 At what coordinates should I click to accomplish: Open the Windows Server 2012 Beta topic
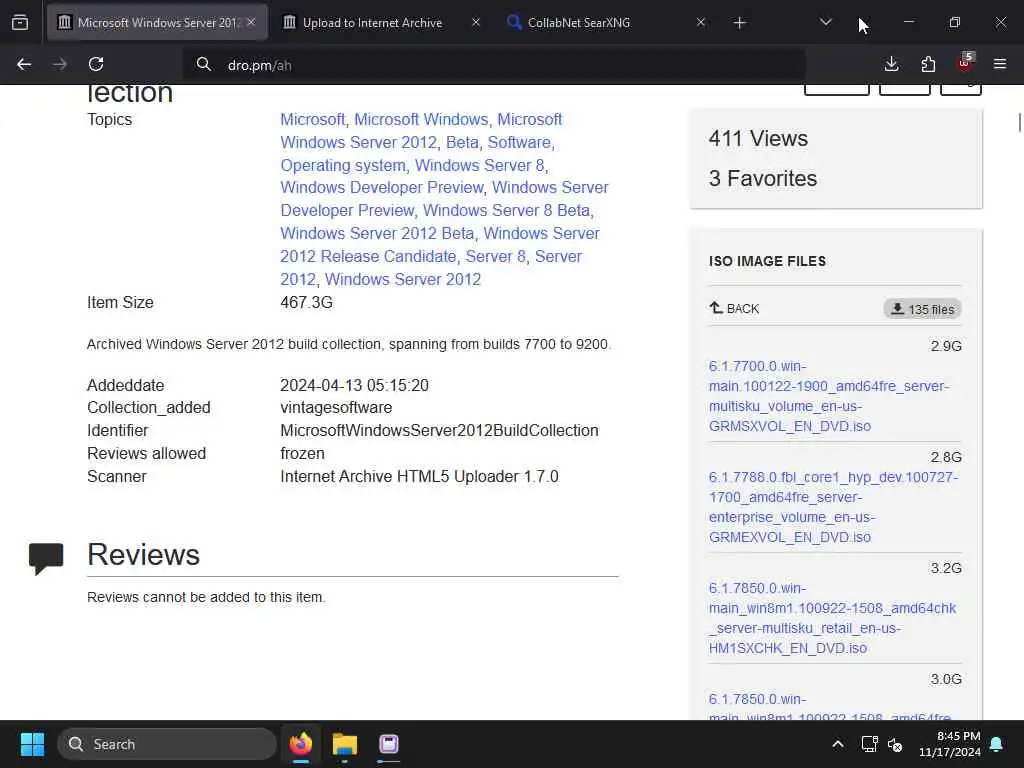coord(377,233)
